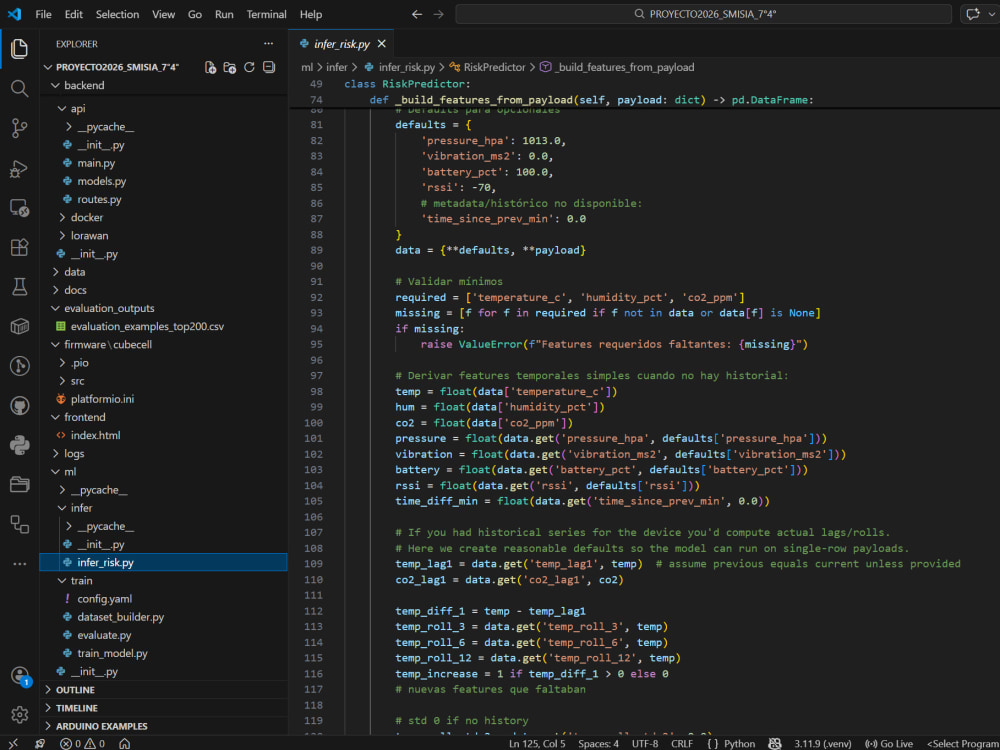
Task: Open train_model.py file
Action: pyautogui.click(x=112, y=653)
